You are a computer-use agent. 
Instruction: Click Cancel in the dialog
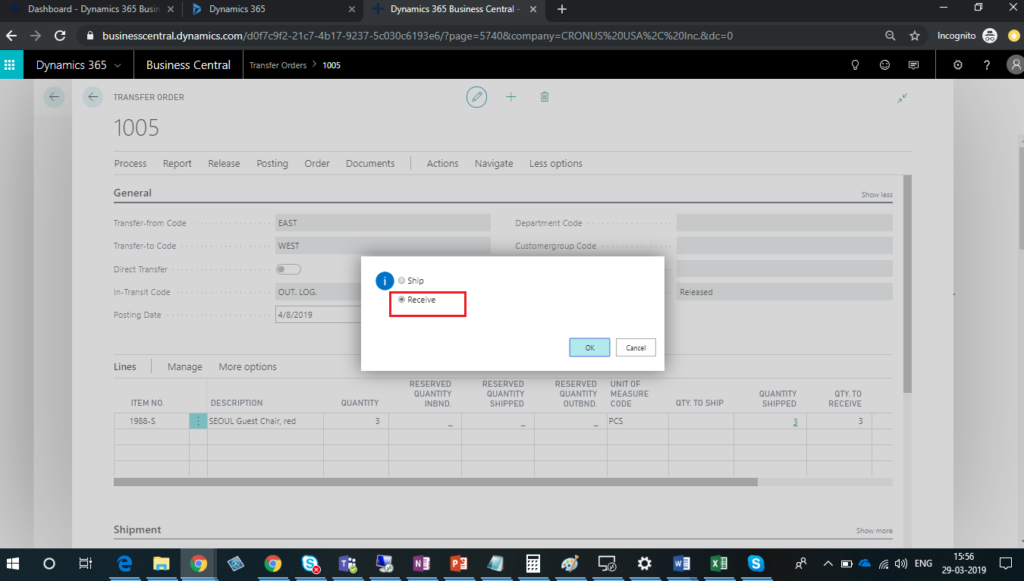(635, 348)
